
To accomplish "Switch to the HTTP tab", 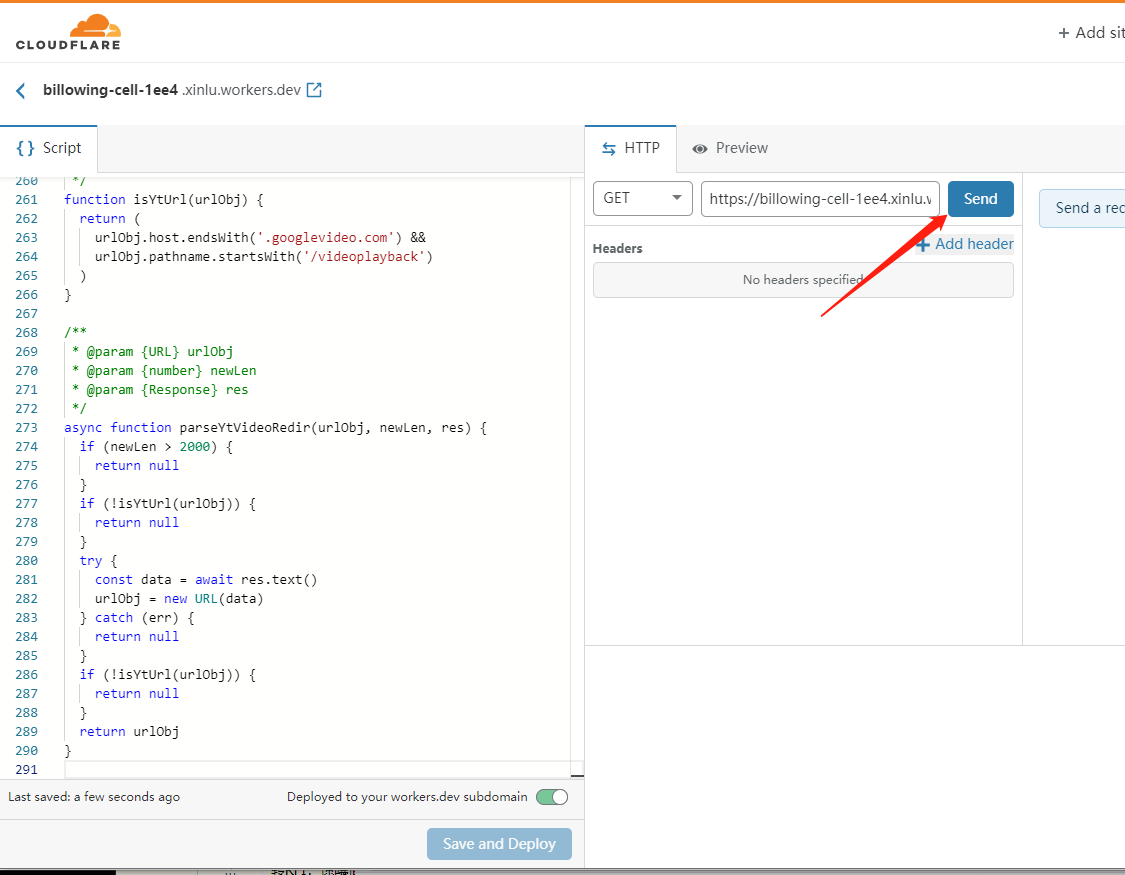I will tap(631, 148).
